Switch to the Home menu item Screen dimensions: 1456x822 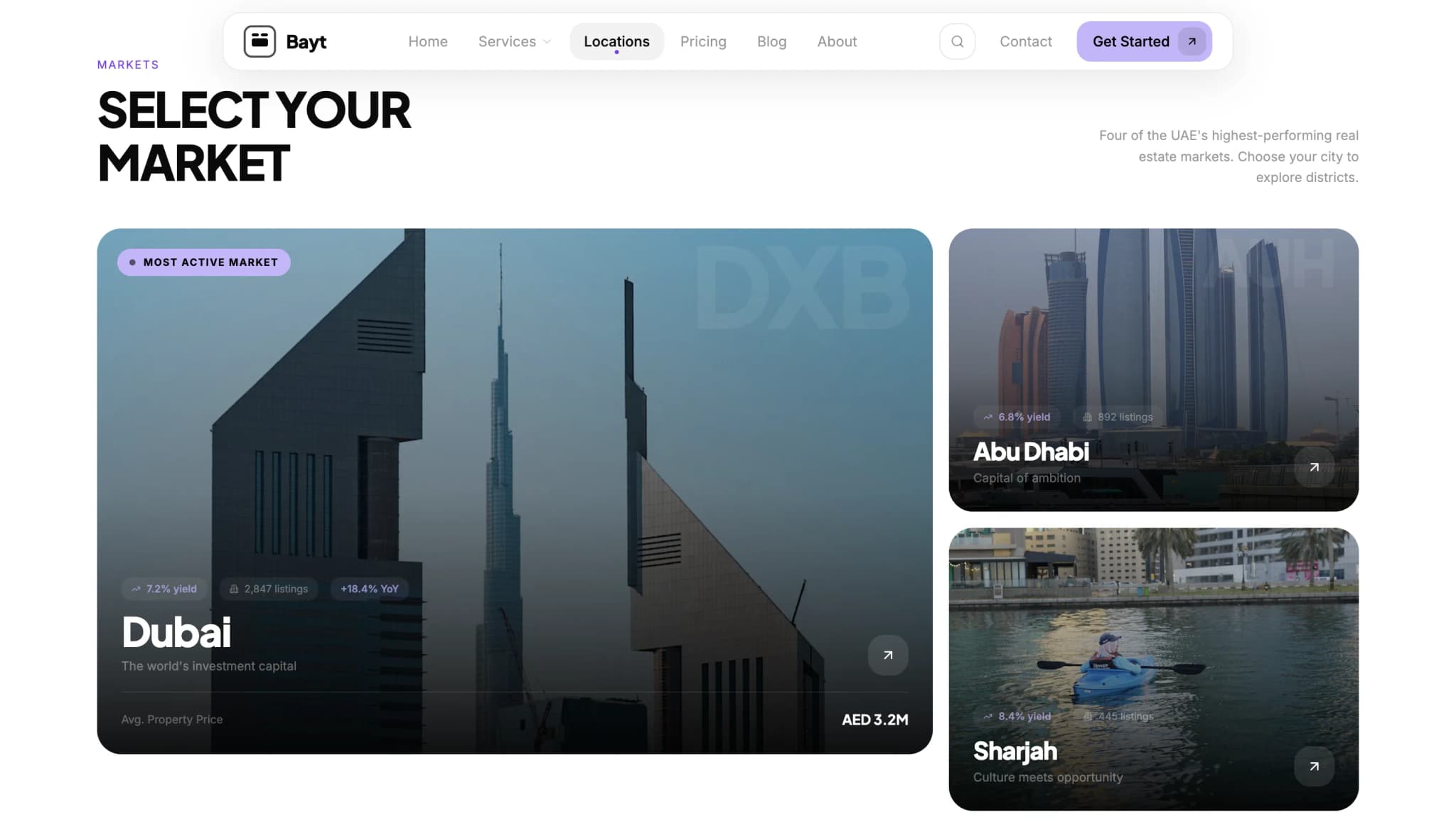coord(427,41)
